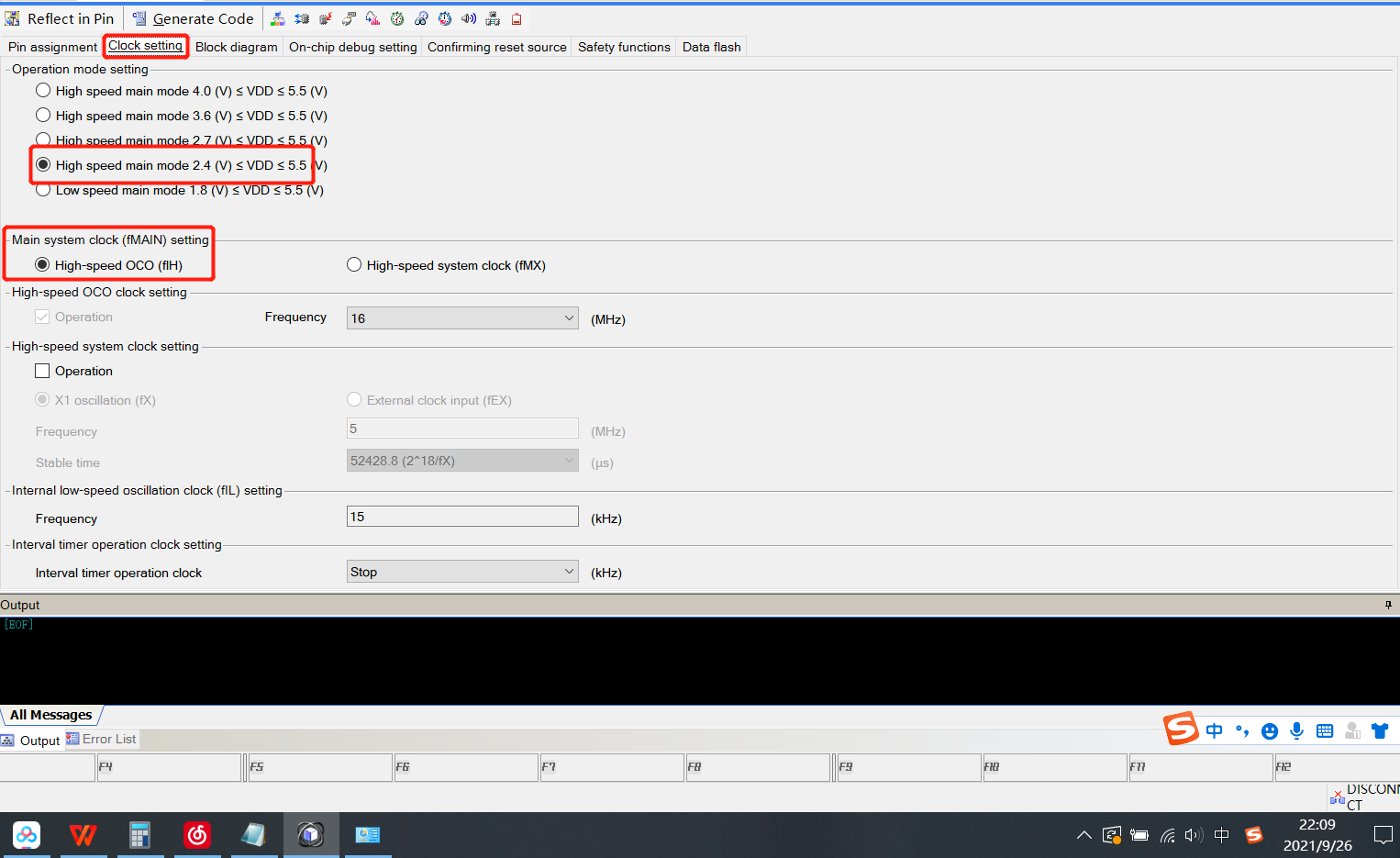This screenshot has width=1400, height=858.
Task: Switch to the Safety functions tab
Action: coord(624,47)
